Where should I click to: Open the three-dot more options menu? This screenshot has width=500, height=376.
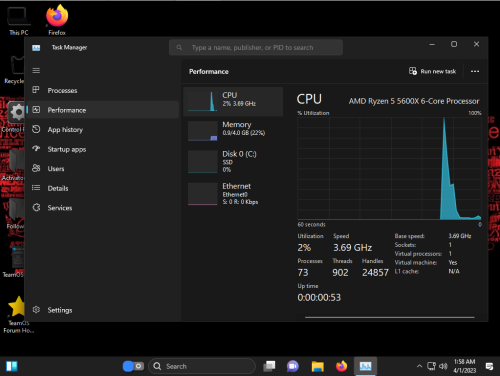pos(475,71)
